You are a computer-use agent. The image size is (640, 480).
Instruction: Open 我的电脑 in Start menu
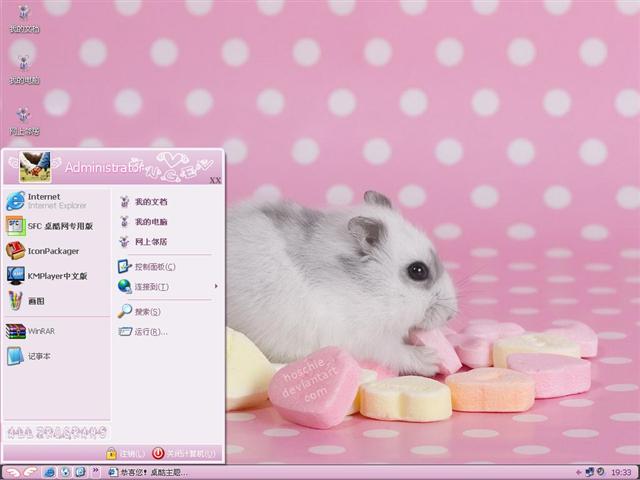click(x=150, y=222)
